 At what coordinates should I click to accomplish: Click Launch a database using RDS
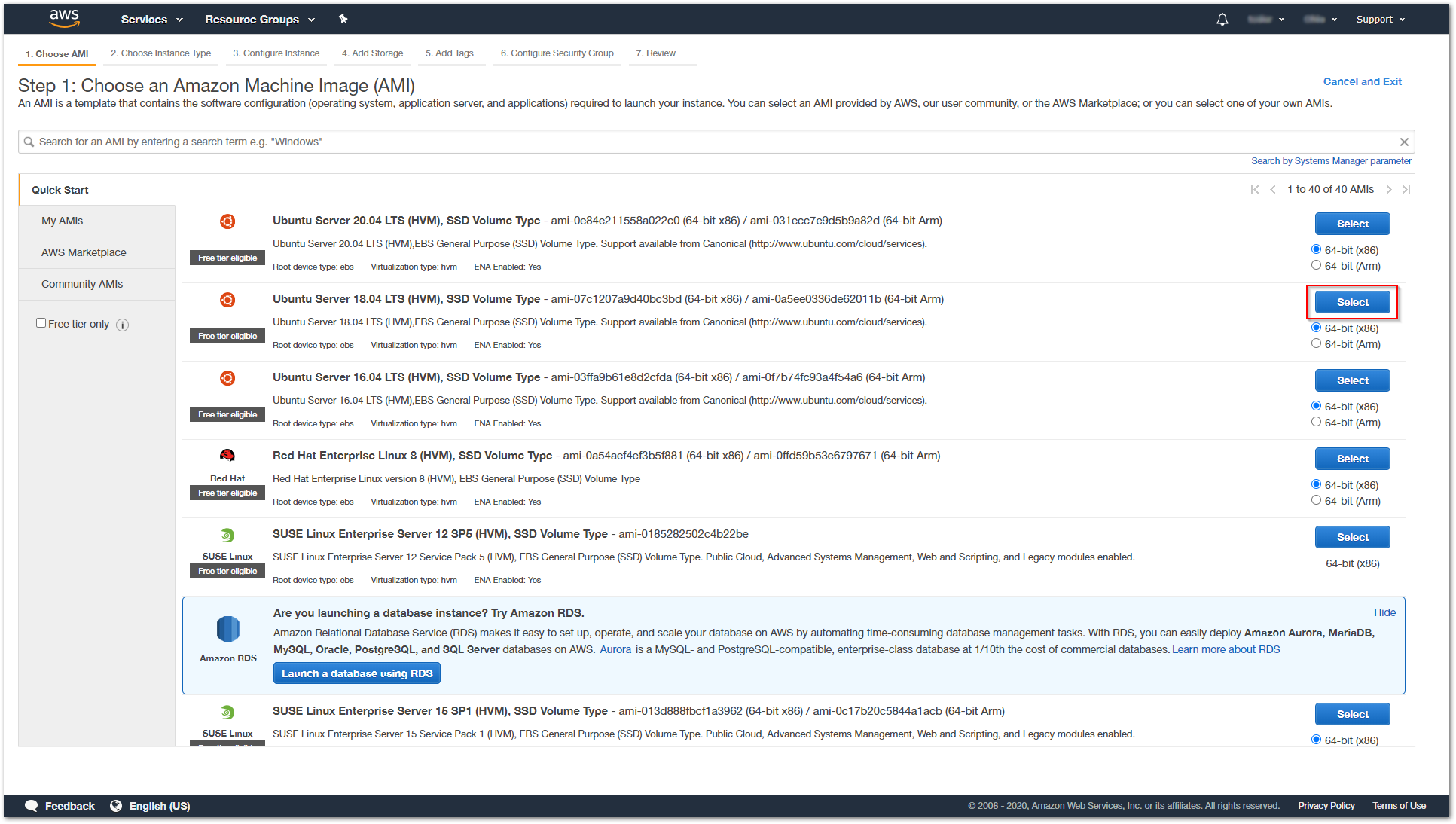[x=357, y=673]
